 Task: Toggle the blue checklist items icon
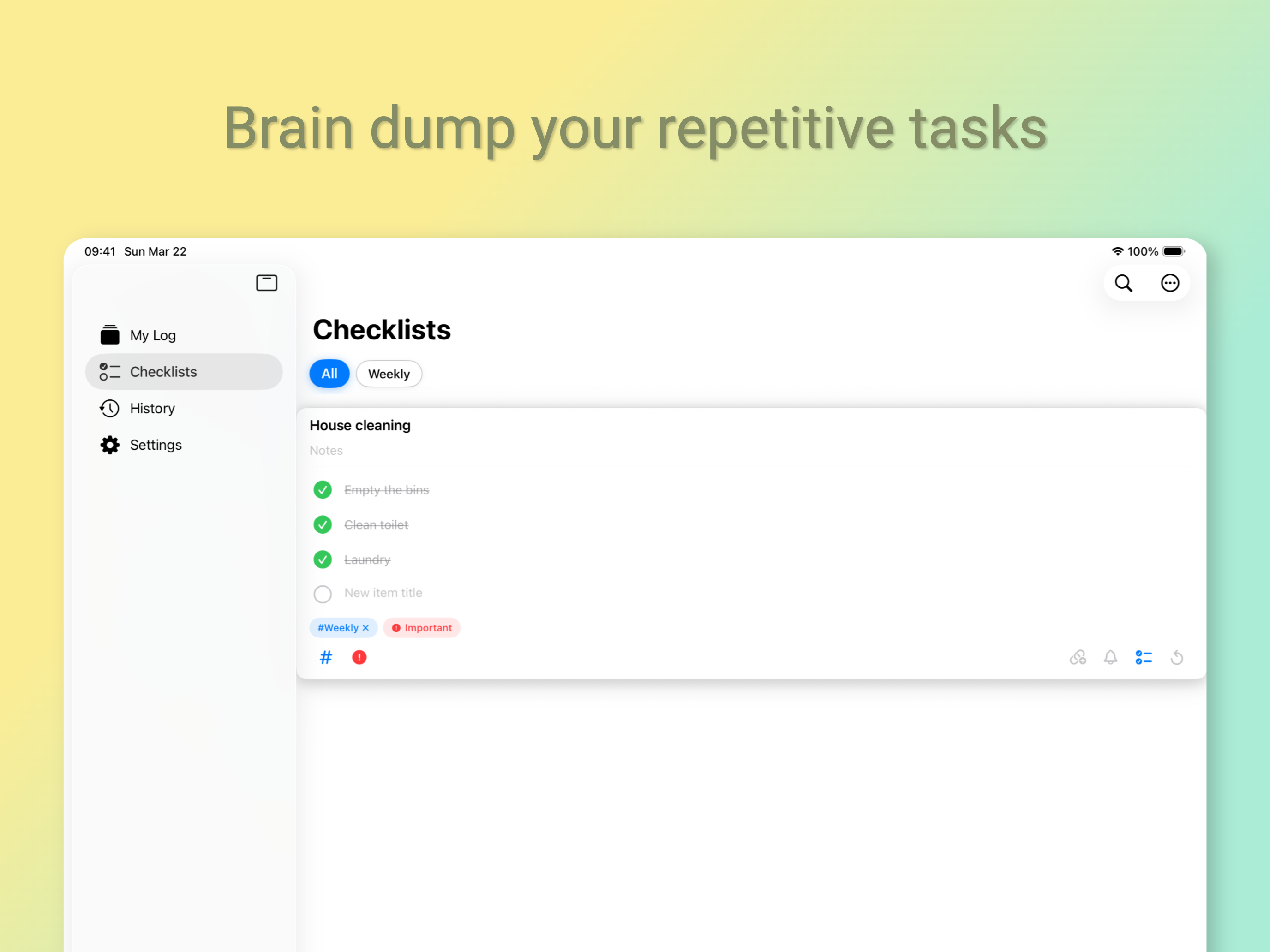(x=1144, y=658)
